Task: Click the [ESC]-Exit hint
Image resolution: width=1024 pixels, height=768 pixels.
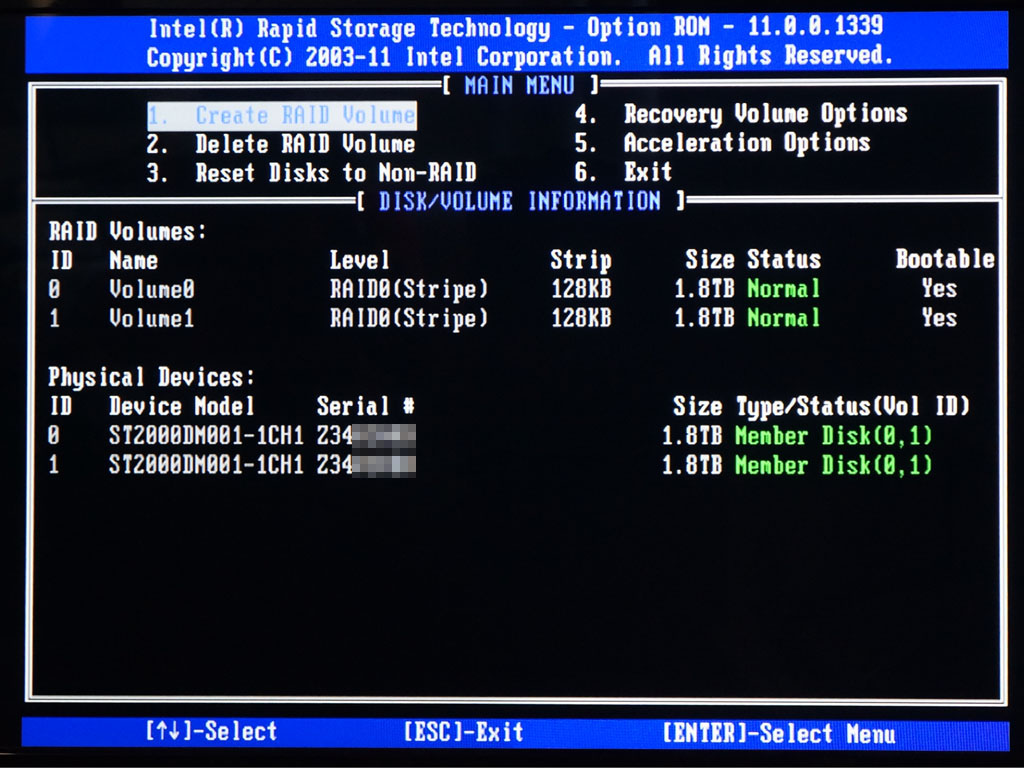Action: click(464, 731)
